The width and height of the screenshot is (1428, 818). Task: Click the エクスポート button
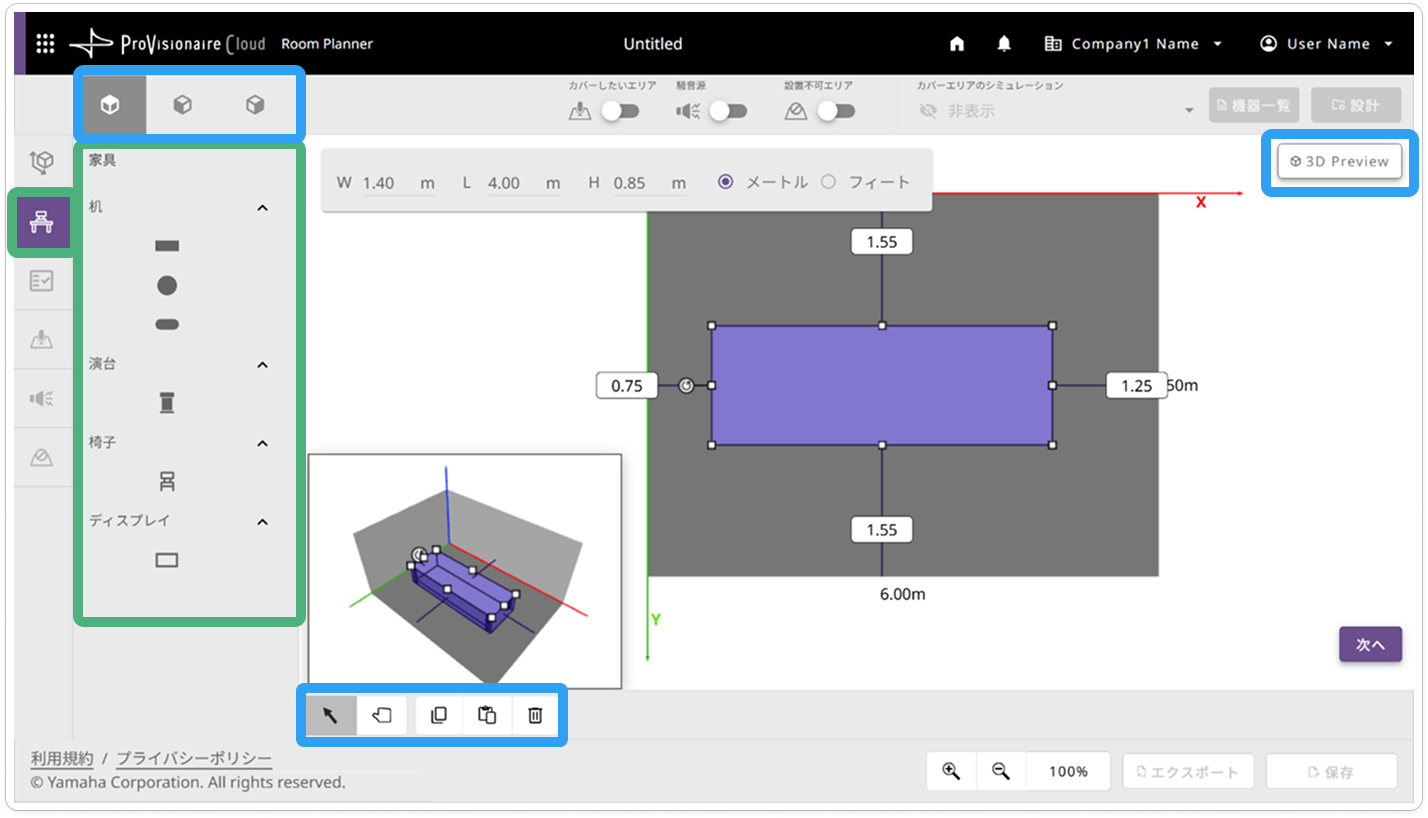pos(1188,772)
